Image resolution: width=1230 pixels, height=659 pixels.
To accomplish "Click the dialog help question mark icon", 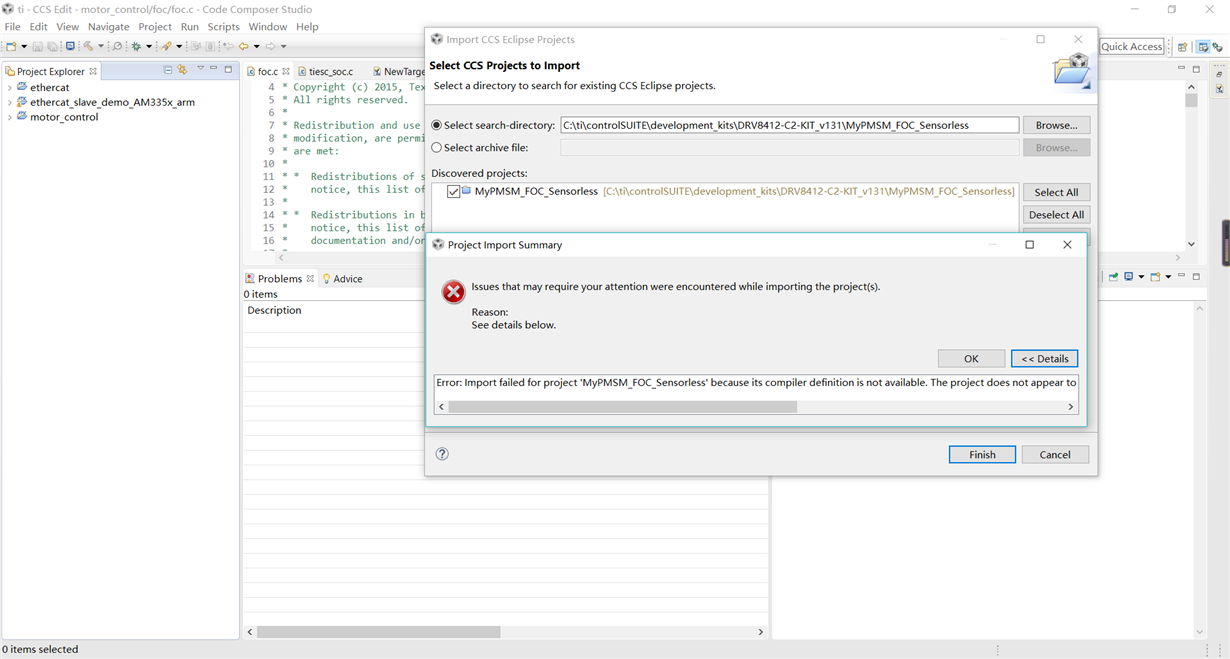I will coord(442,454).
